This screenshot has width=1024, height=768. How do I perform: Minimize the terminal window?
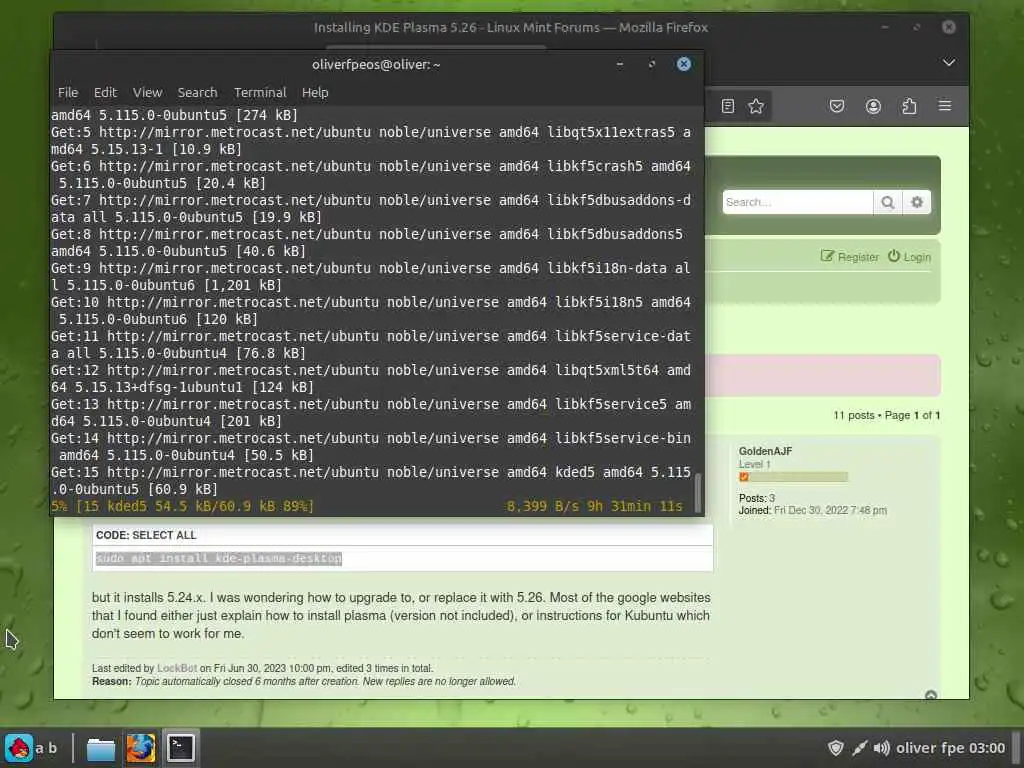point(620,64)
